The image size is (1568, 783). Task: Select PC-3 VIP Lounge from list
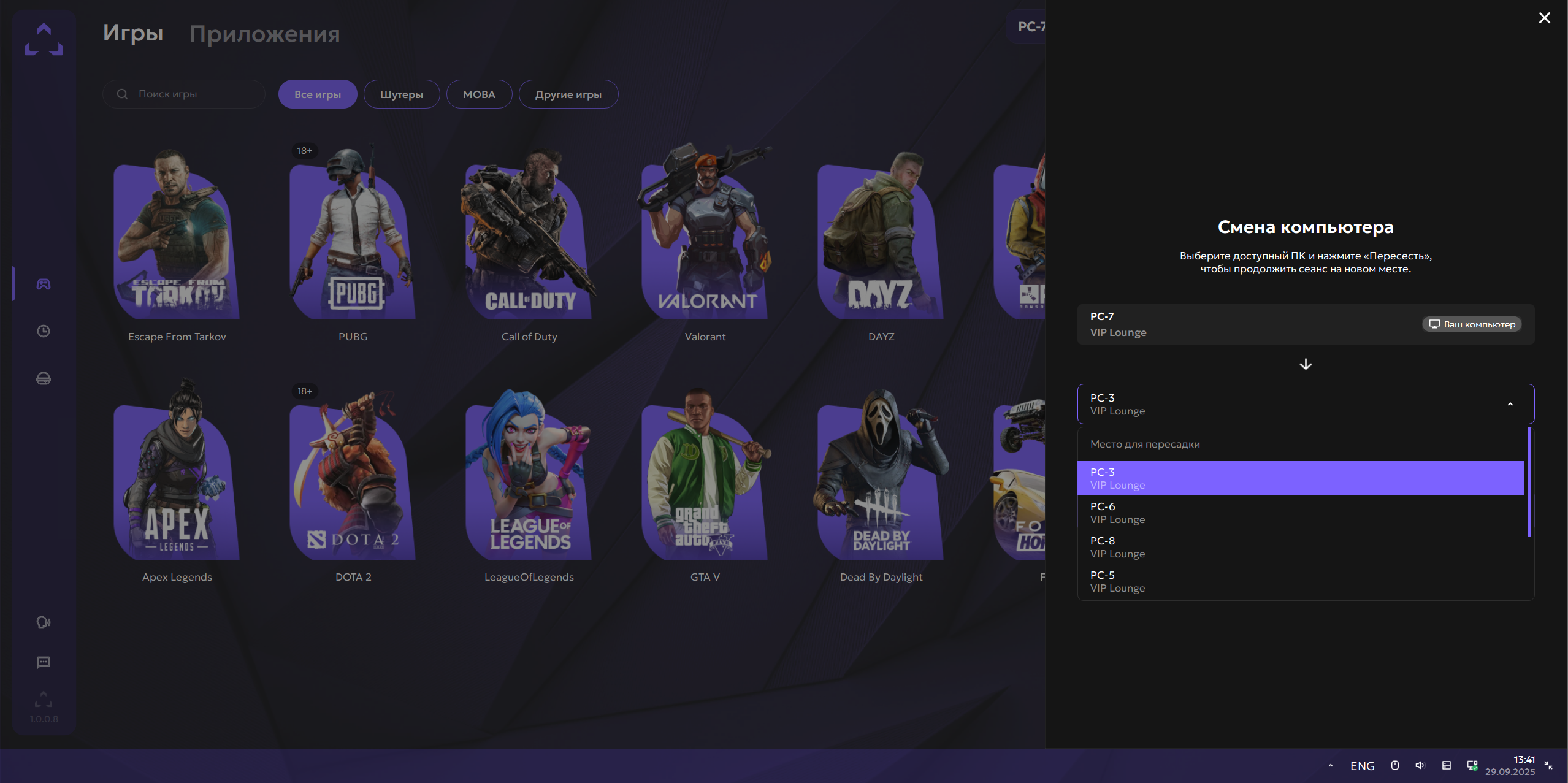pyautogui.click(x=1301, y=478)
